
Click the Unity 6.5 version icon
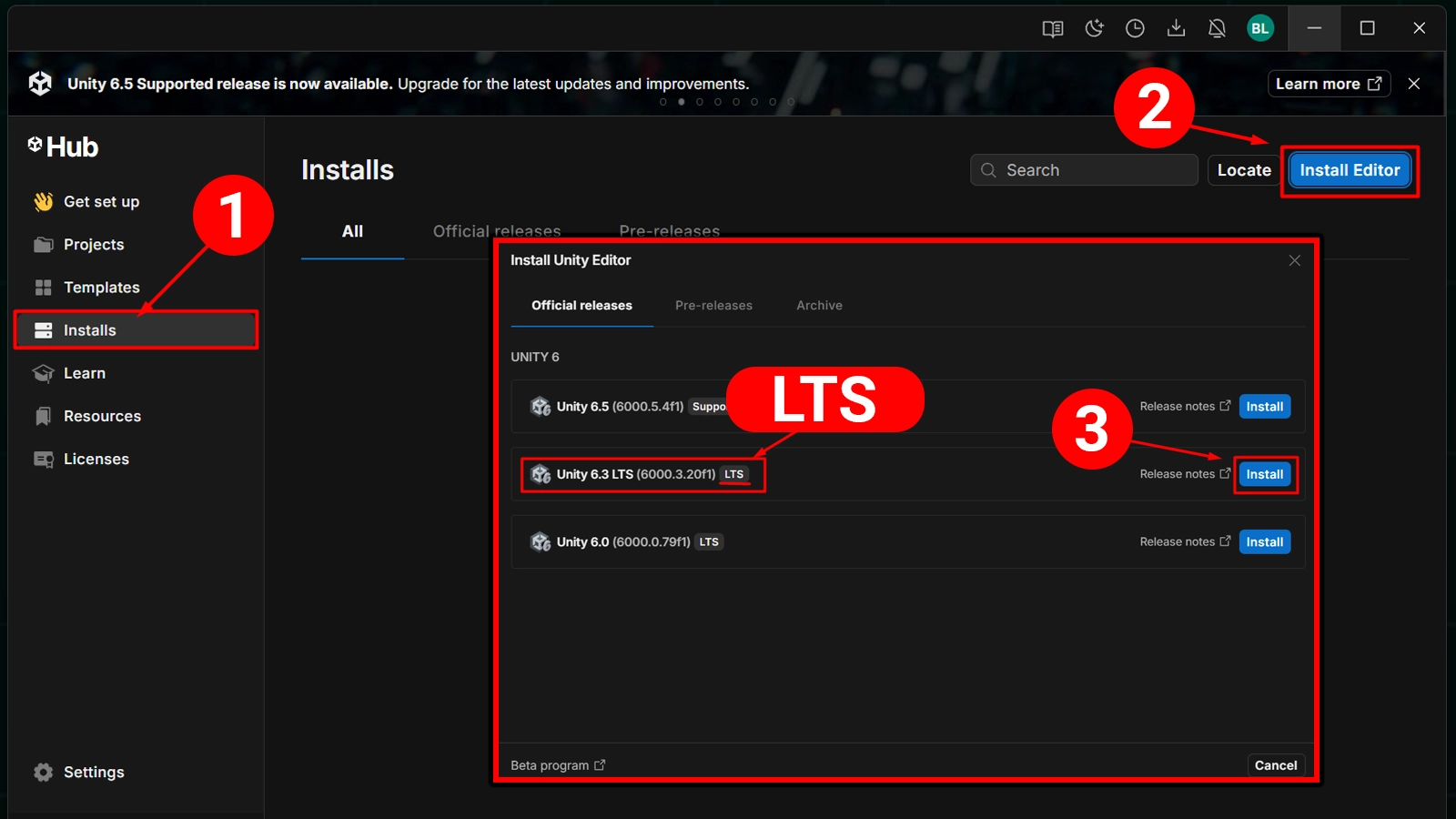click(541, 407)
